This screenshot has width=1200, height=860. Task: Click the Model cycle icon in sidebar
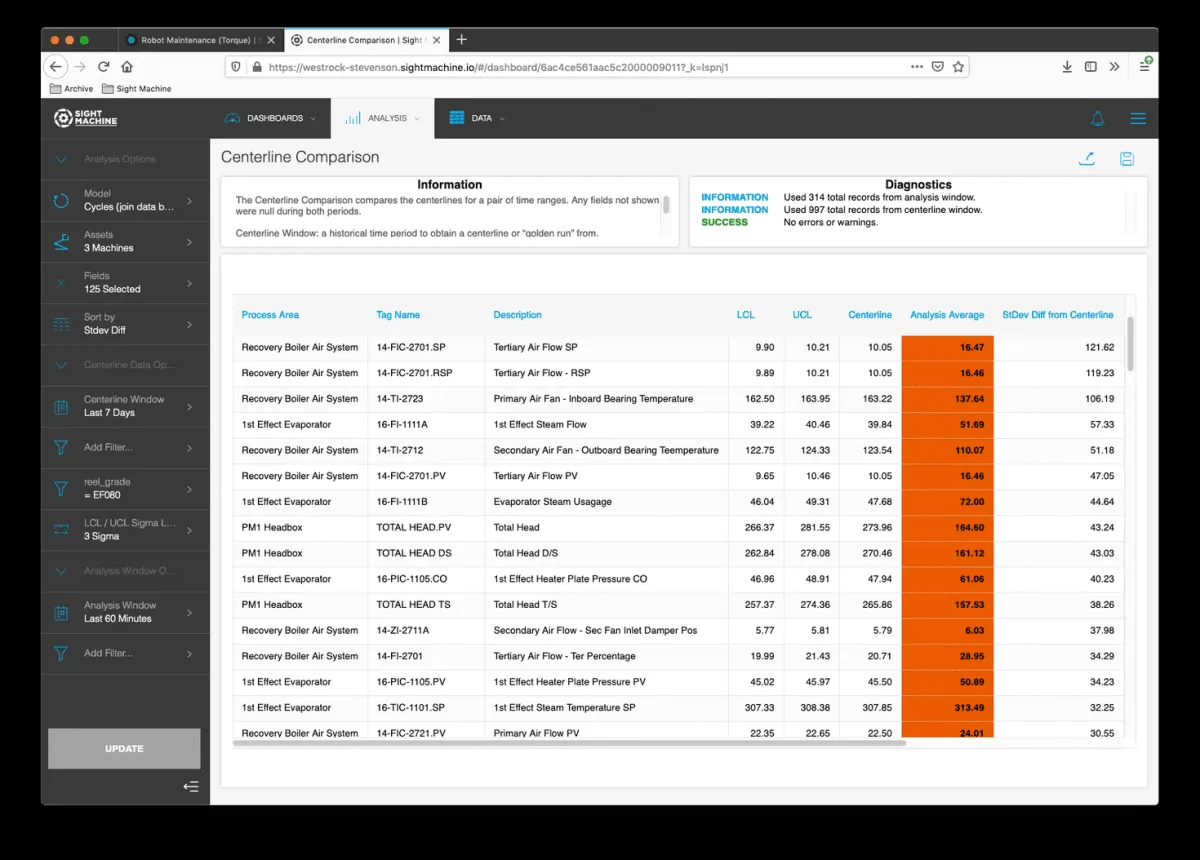coord(61,200)
